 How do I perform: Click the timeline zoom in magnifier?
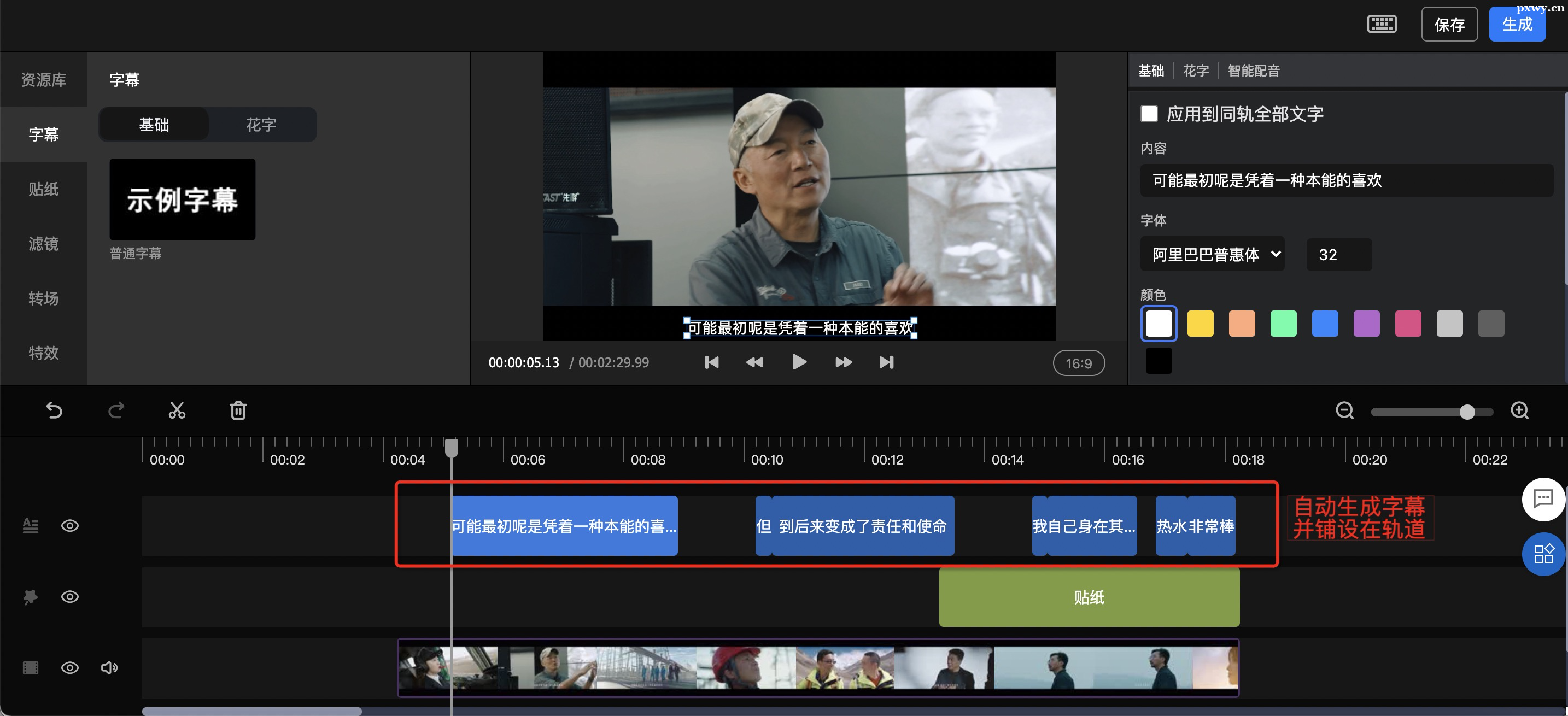tap(1519, 410)
